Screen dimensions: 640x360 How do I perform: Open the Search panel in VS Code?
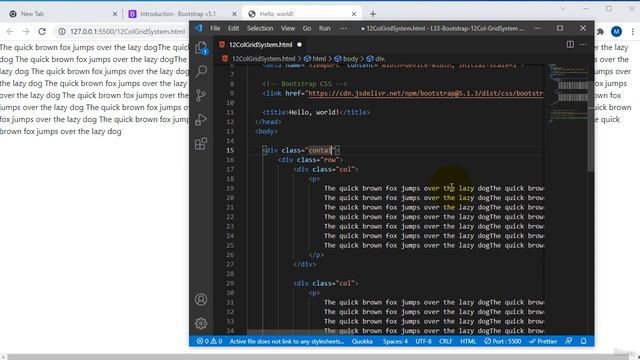tap(201, 71)
